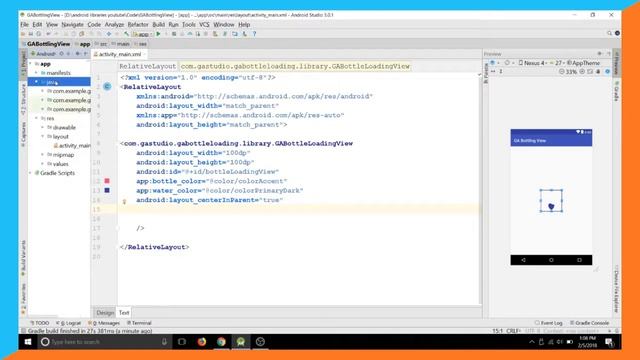Open the File menu
The image size is (640, 360).
(x=25, y=24)
